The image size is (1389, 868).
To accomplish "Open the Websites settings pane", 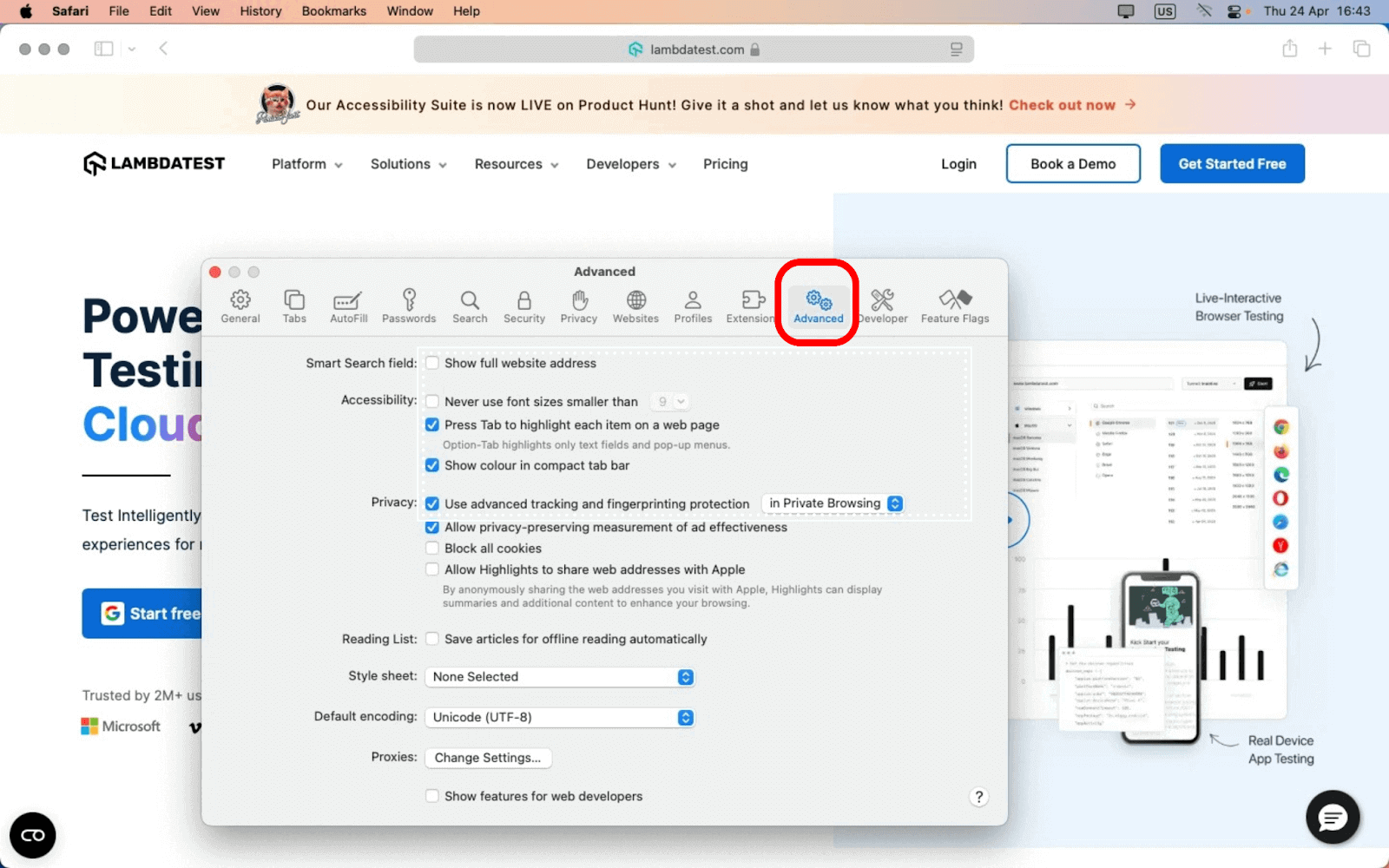I will [636, 307].
